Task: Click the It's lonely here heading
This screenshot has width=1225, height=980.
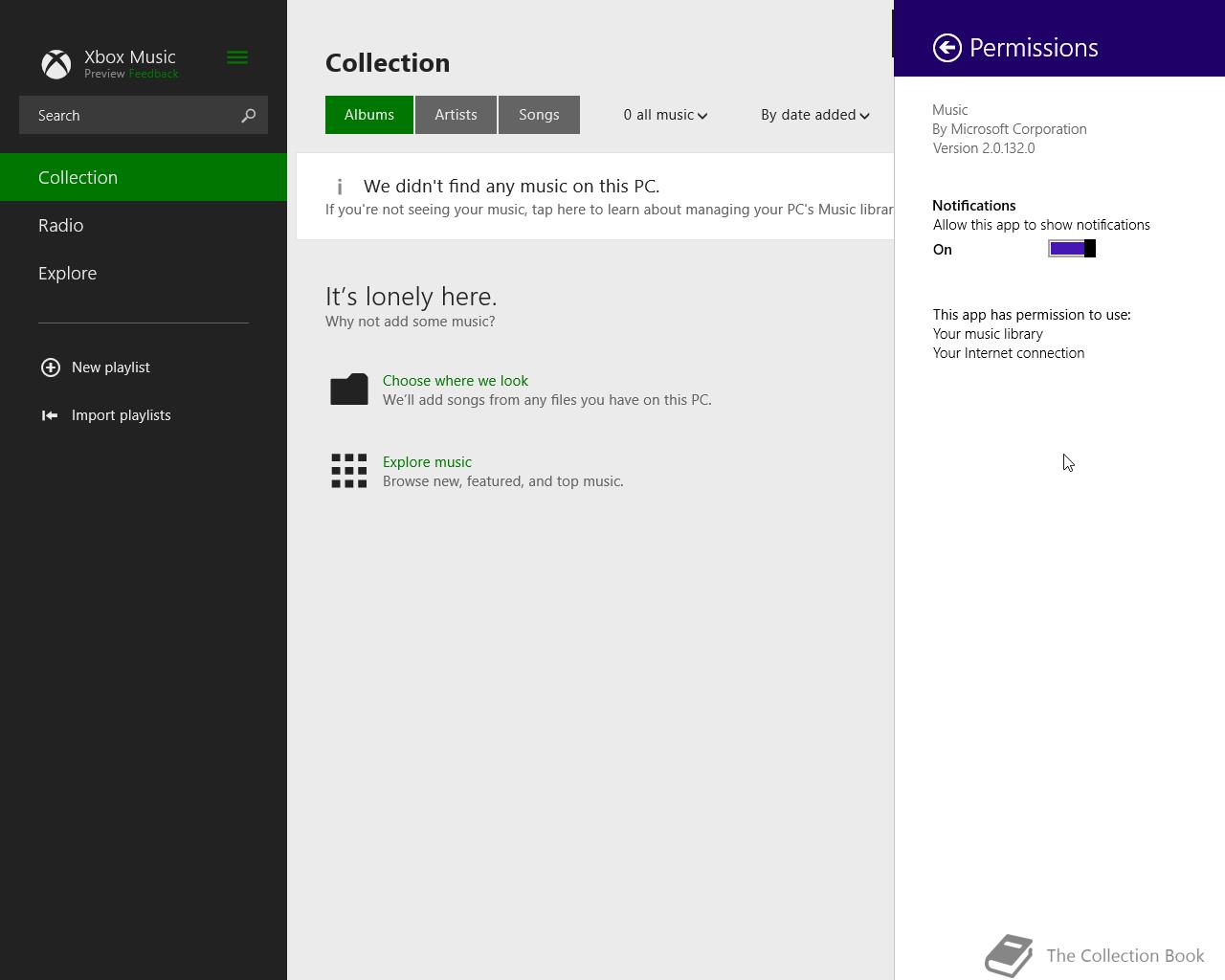Action: [412, 297]
